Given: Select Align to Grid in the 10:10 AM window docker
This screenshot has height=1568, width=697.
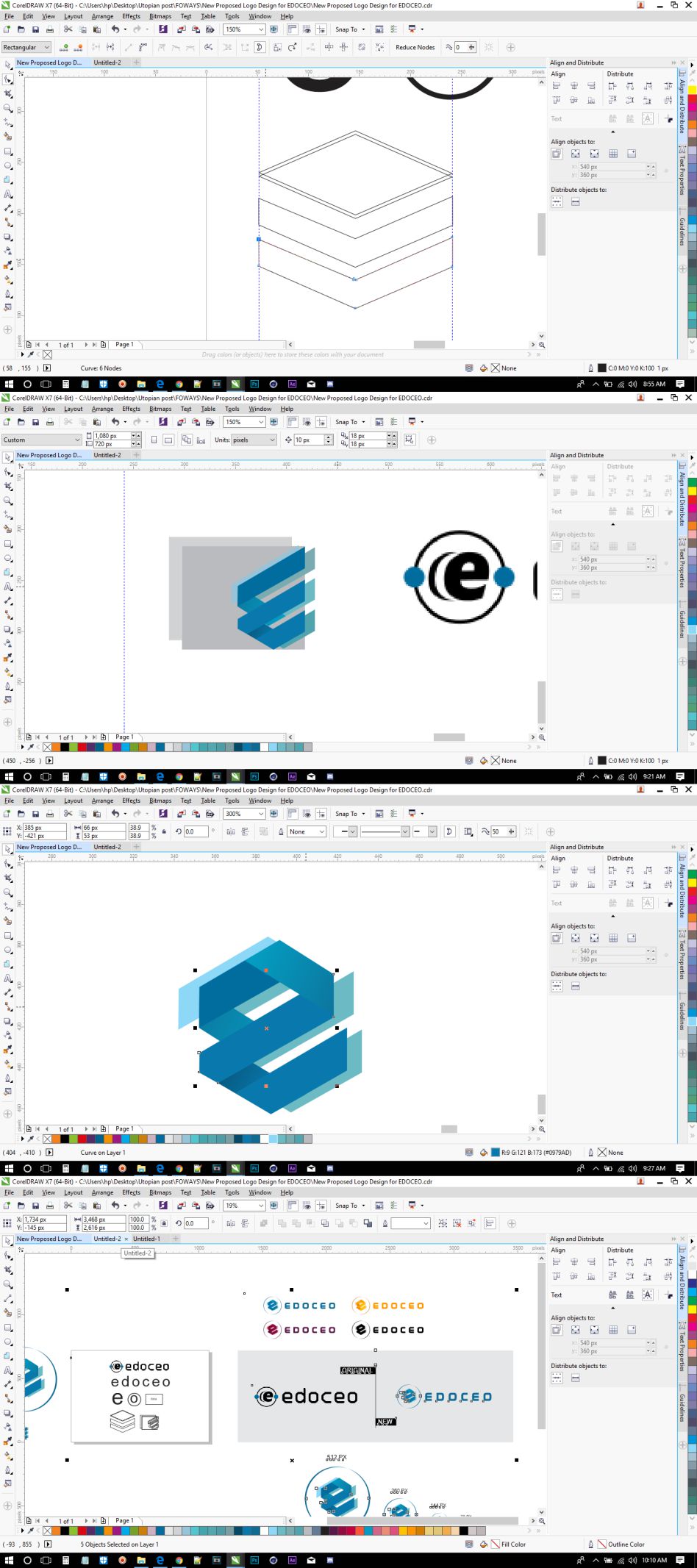Looking at the screenshot, I should coord(613,1330).
